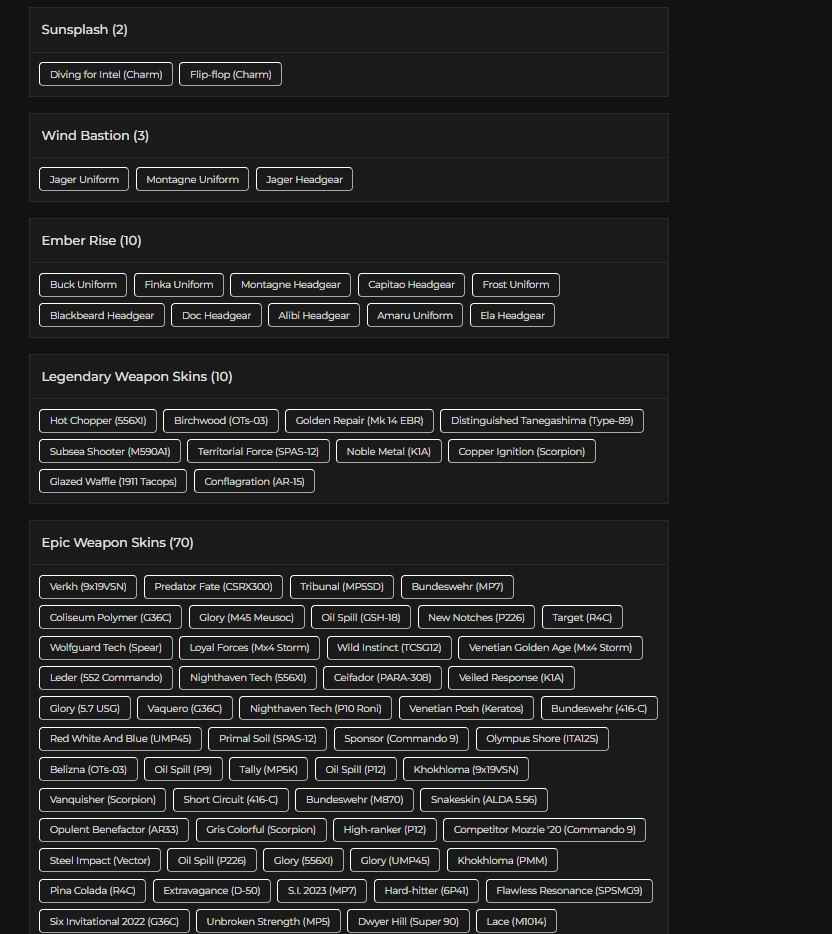Click the Diving for Intel (Charm) tag
The height and width of the screenshot is (934, 832).
pyautogui.click(x=106, y=74)
